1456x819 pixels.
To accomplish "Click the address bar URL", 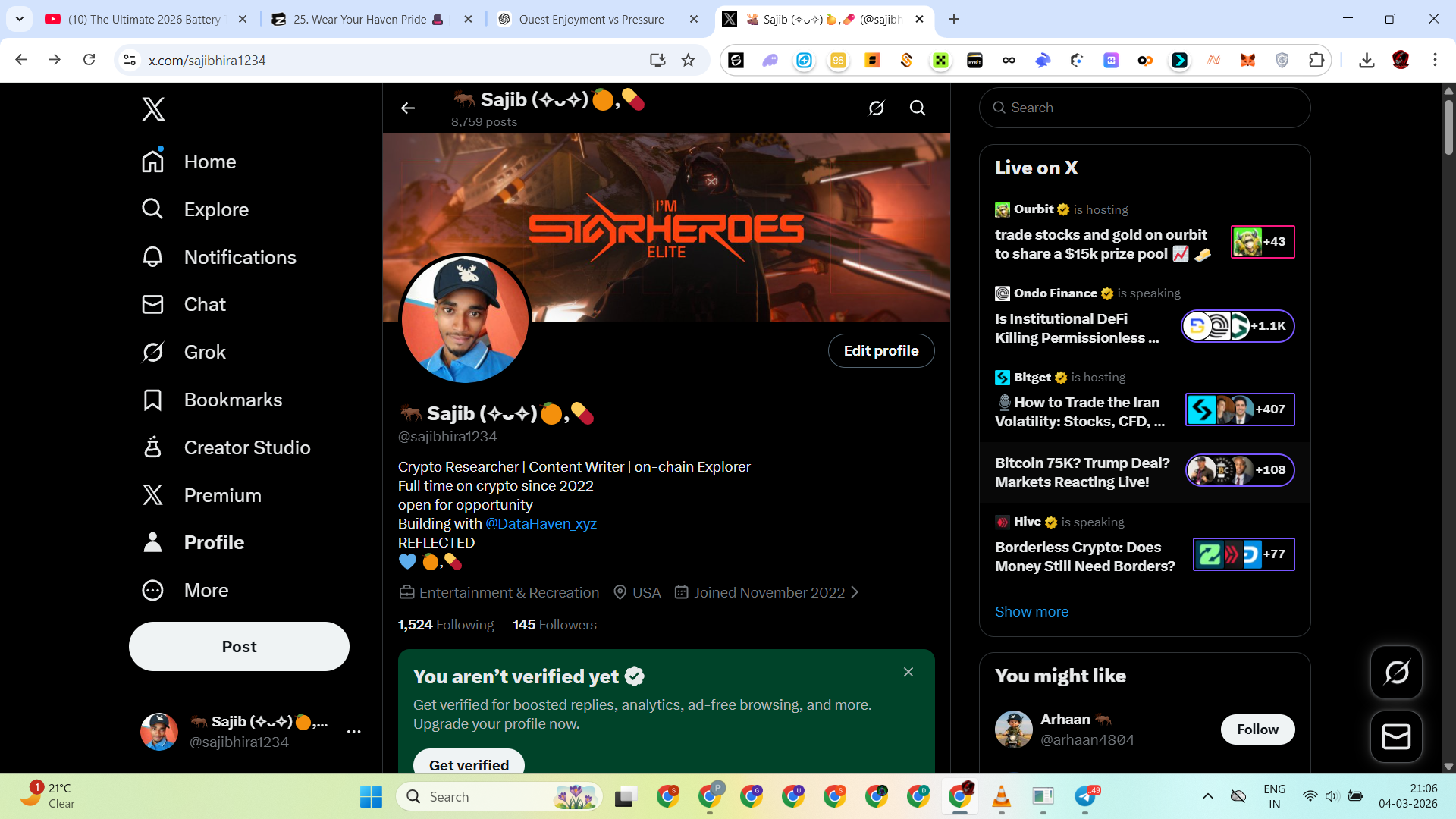I will [x=207, y=60].
